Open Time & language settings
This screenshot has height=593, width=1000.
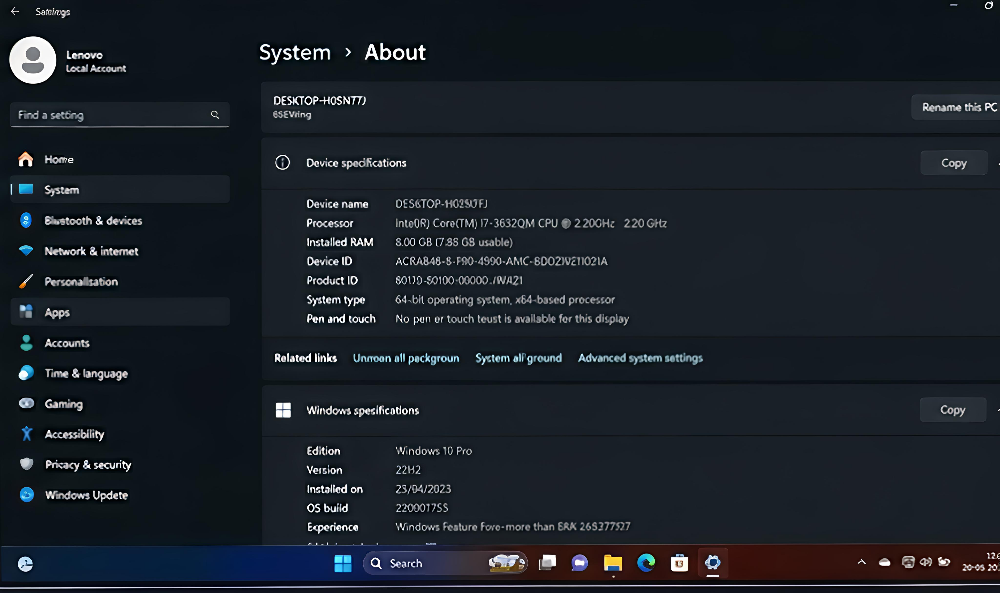(120, 374)
